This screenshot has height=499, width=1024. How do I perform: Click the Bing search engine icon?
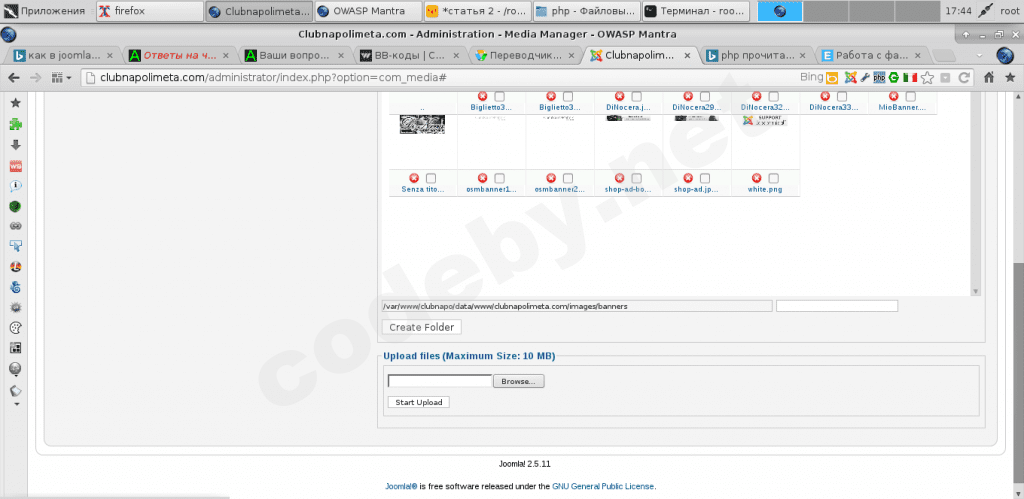pos(832,78)
